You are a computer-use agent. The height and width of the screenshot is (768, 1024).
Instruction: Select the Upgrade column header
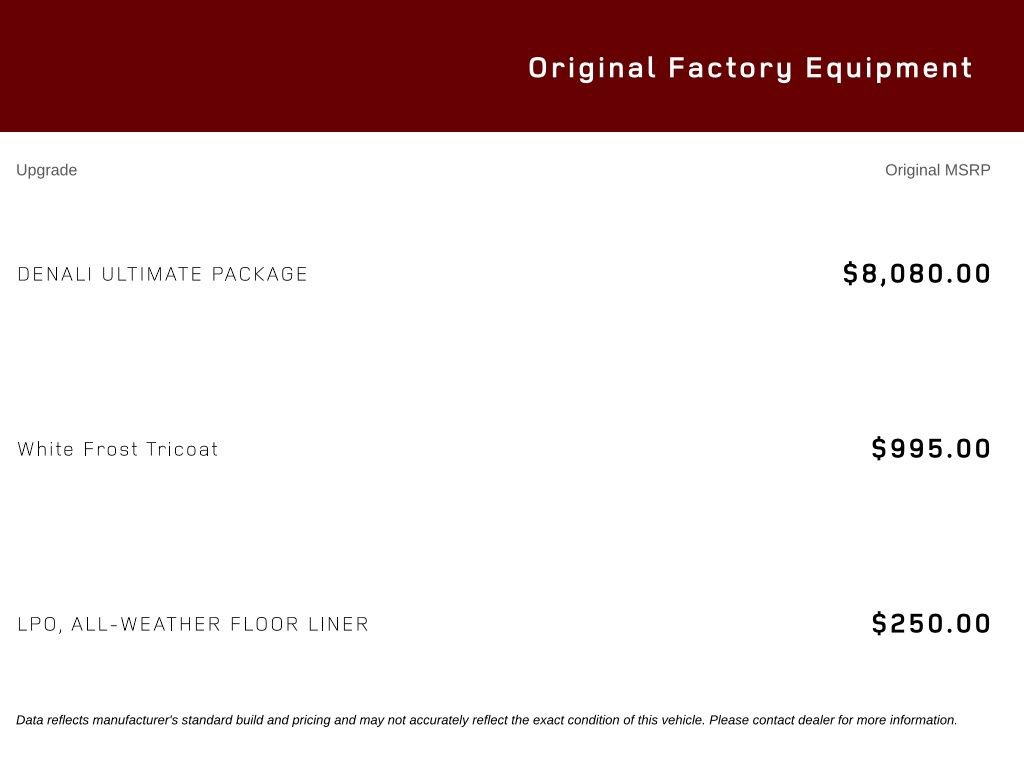[x=46, y=170]
